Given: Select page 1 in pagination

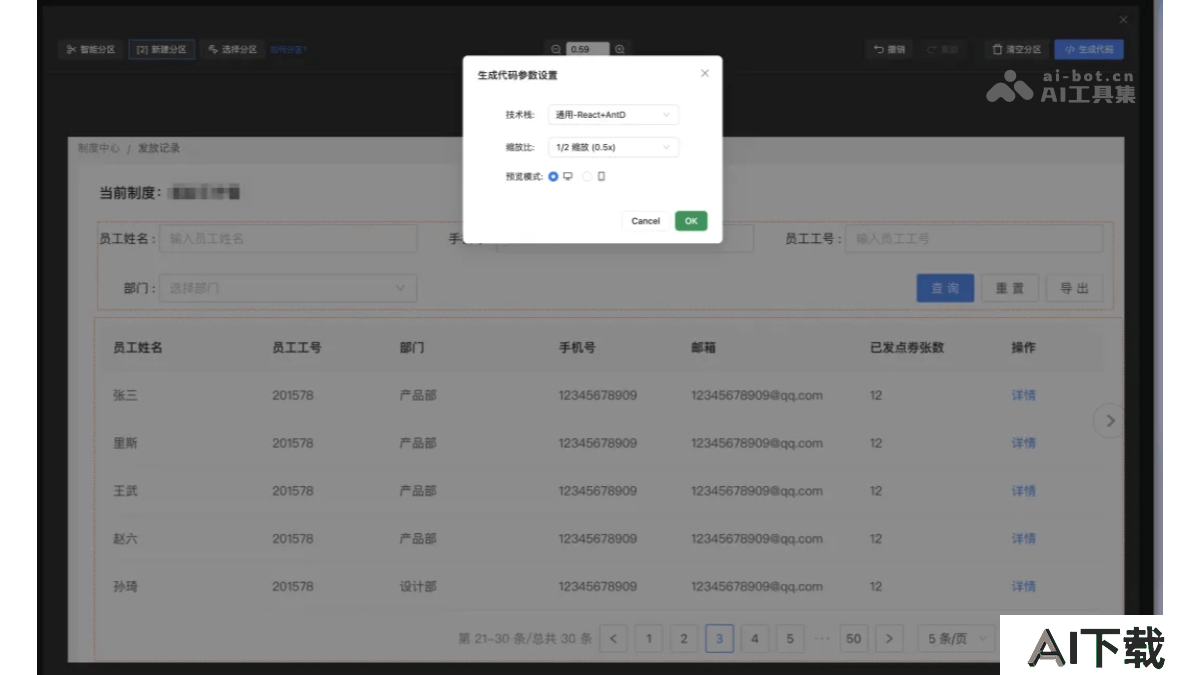Looking at the screenshot, I should tap(649, 638).
